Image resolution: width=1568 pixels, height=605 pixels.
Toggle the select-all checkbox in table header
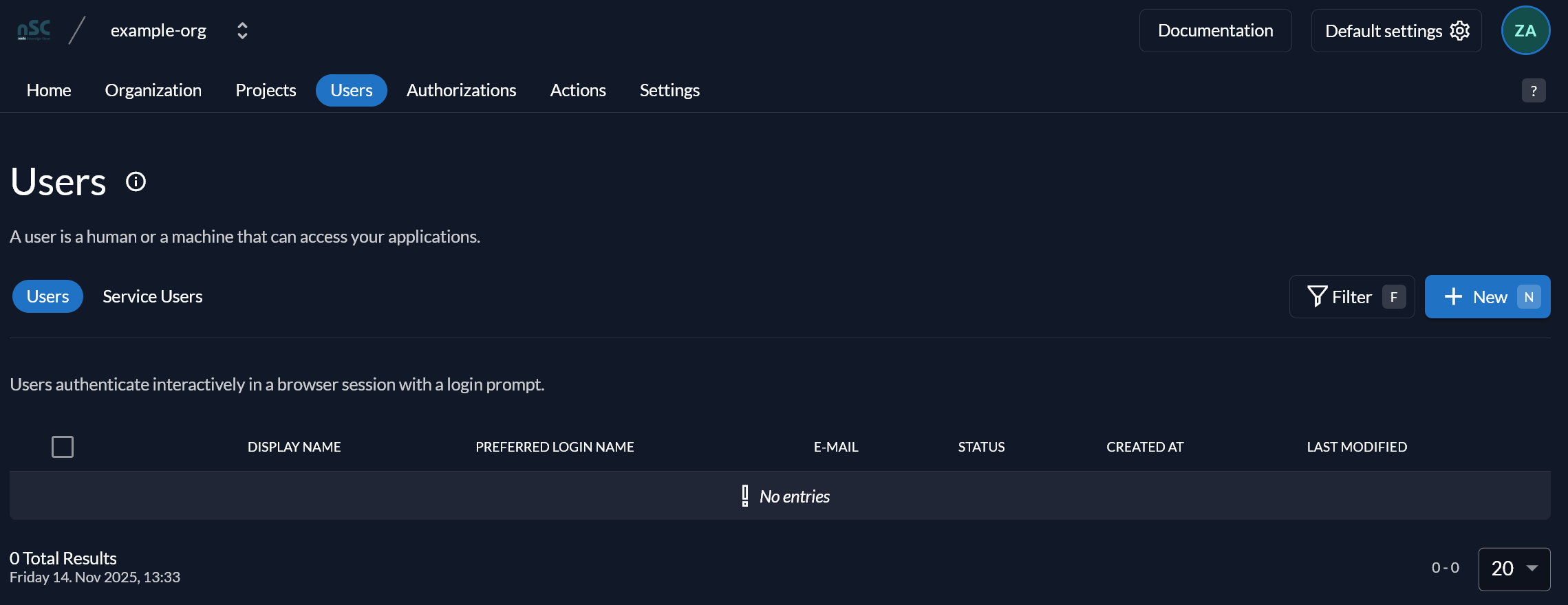pyautogui.click(x=63, y=447)
